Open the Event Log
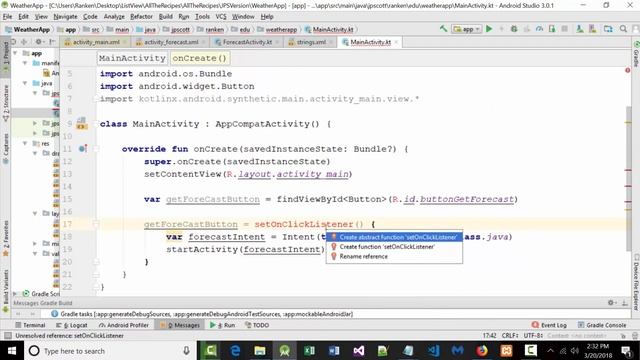Screen dimensions: 640x360 (x=549, y=325)
